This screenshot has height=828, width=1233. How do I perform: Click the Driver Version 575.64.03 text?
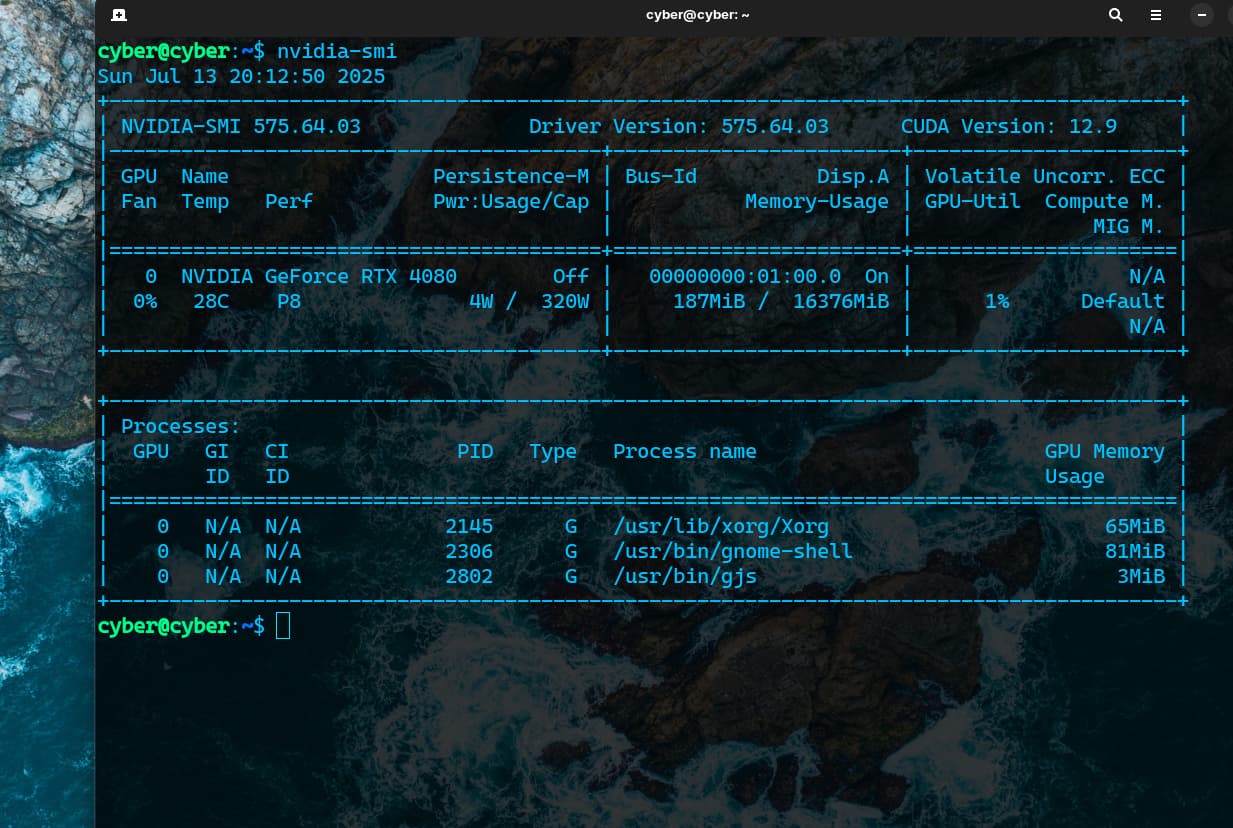(x=679, y=127)
